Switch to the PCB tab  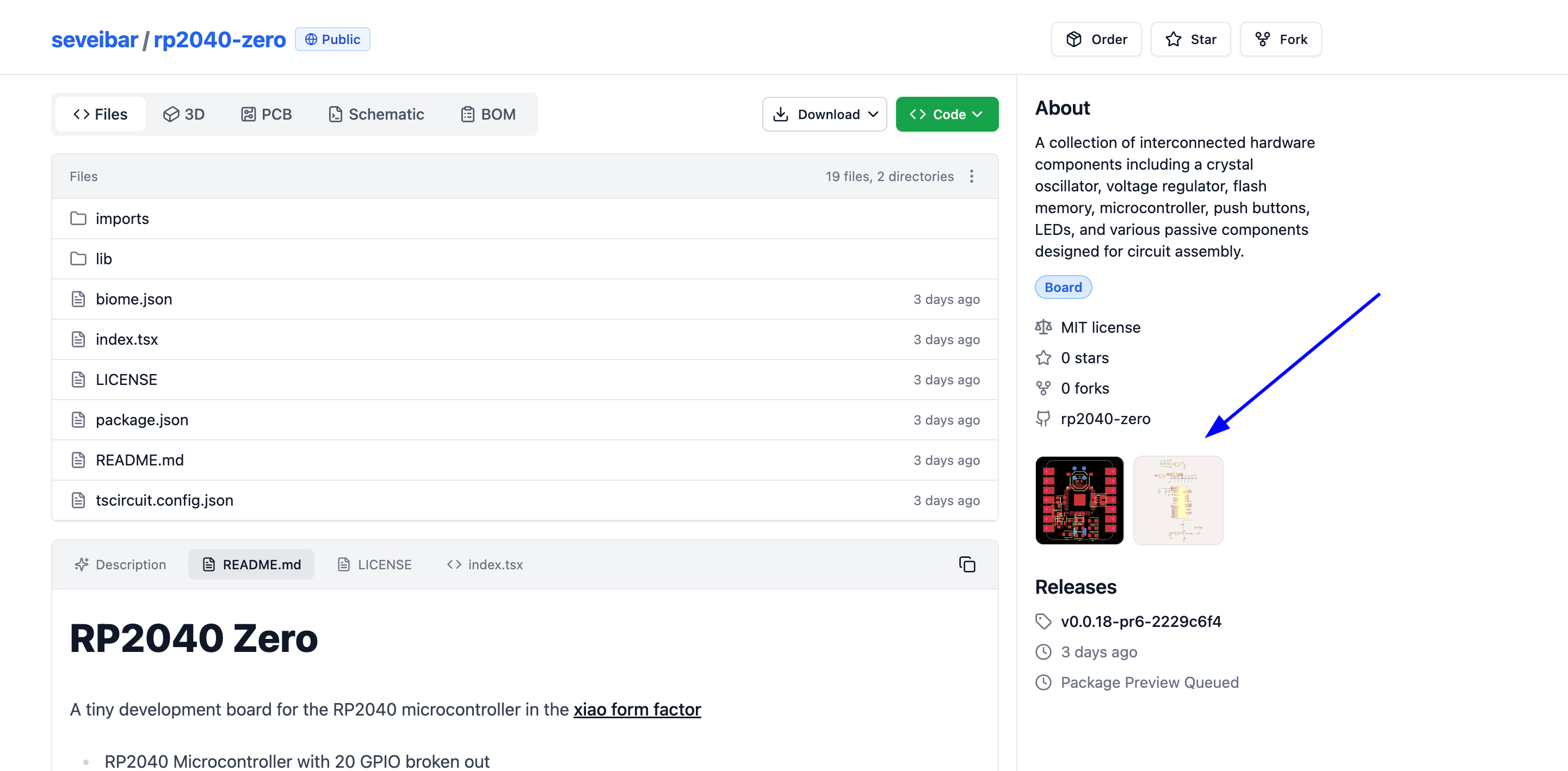point(267,114)
